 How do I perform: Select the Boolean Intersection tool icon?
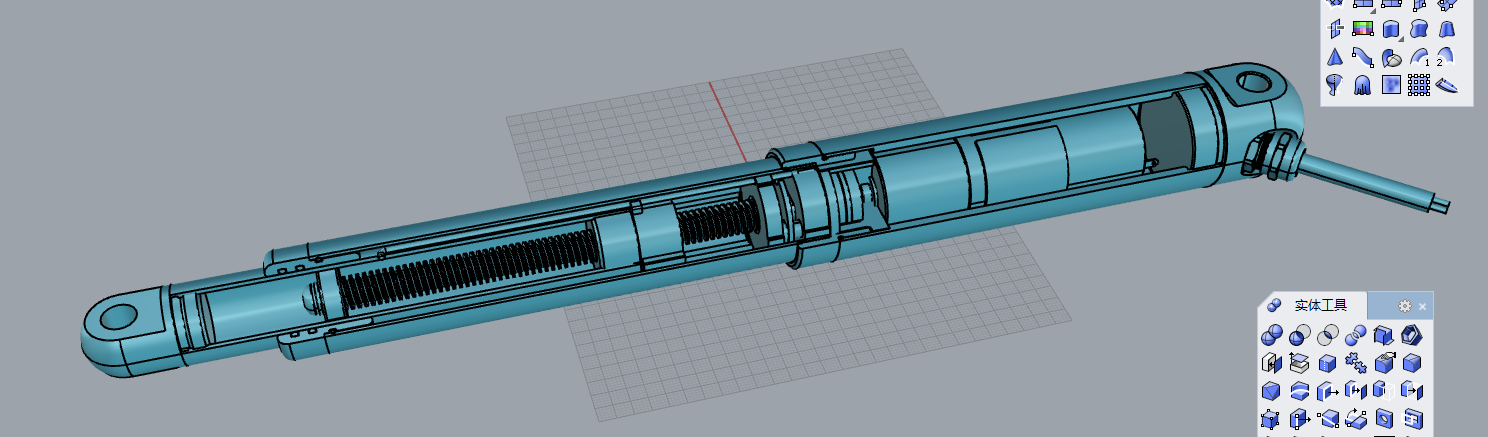(x=1328, y=335)
